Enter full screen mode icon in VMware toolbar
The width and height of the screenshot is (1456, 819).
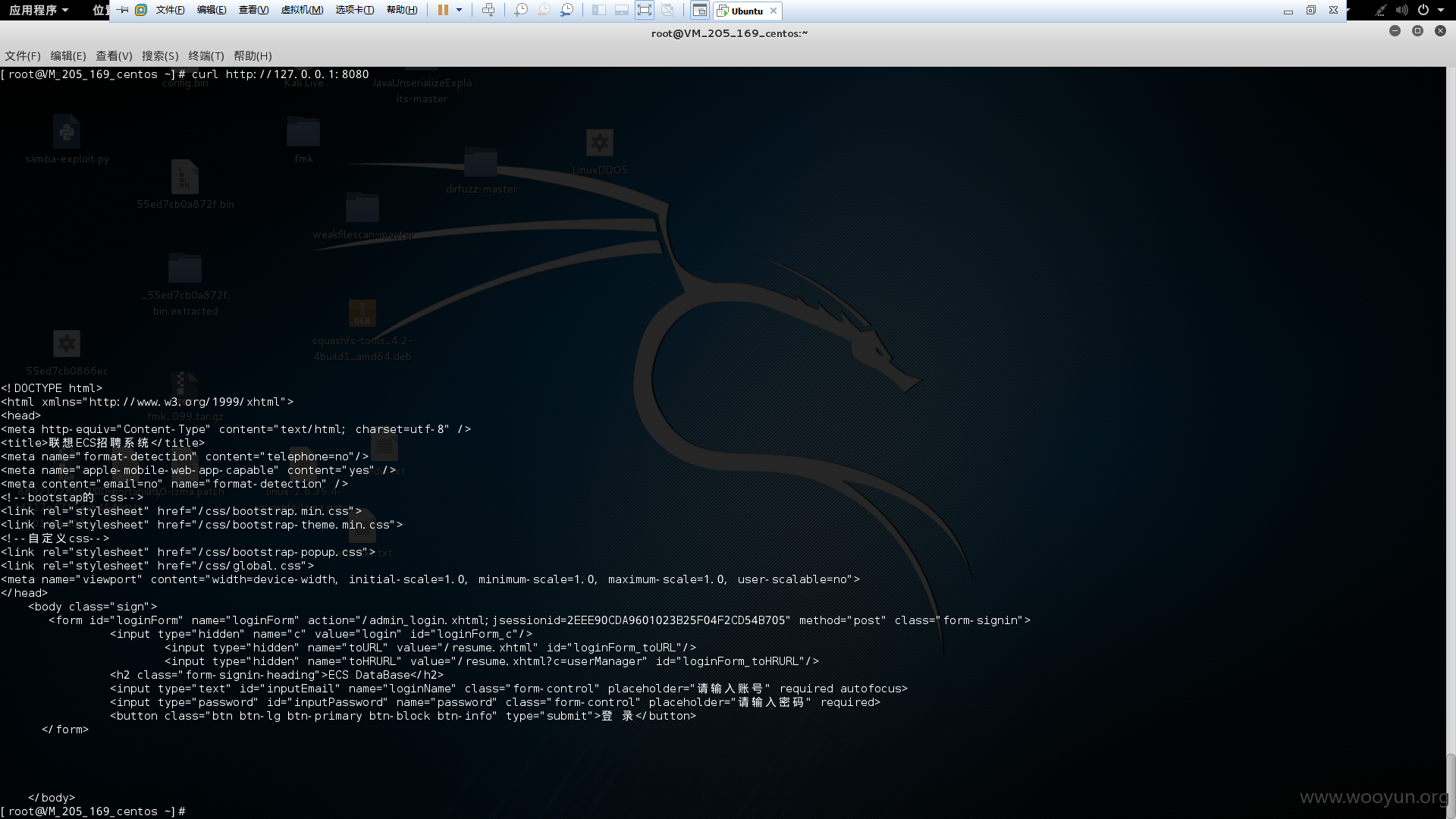click(645, 10)
